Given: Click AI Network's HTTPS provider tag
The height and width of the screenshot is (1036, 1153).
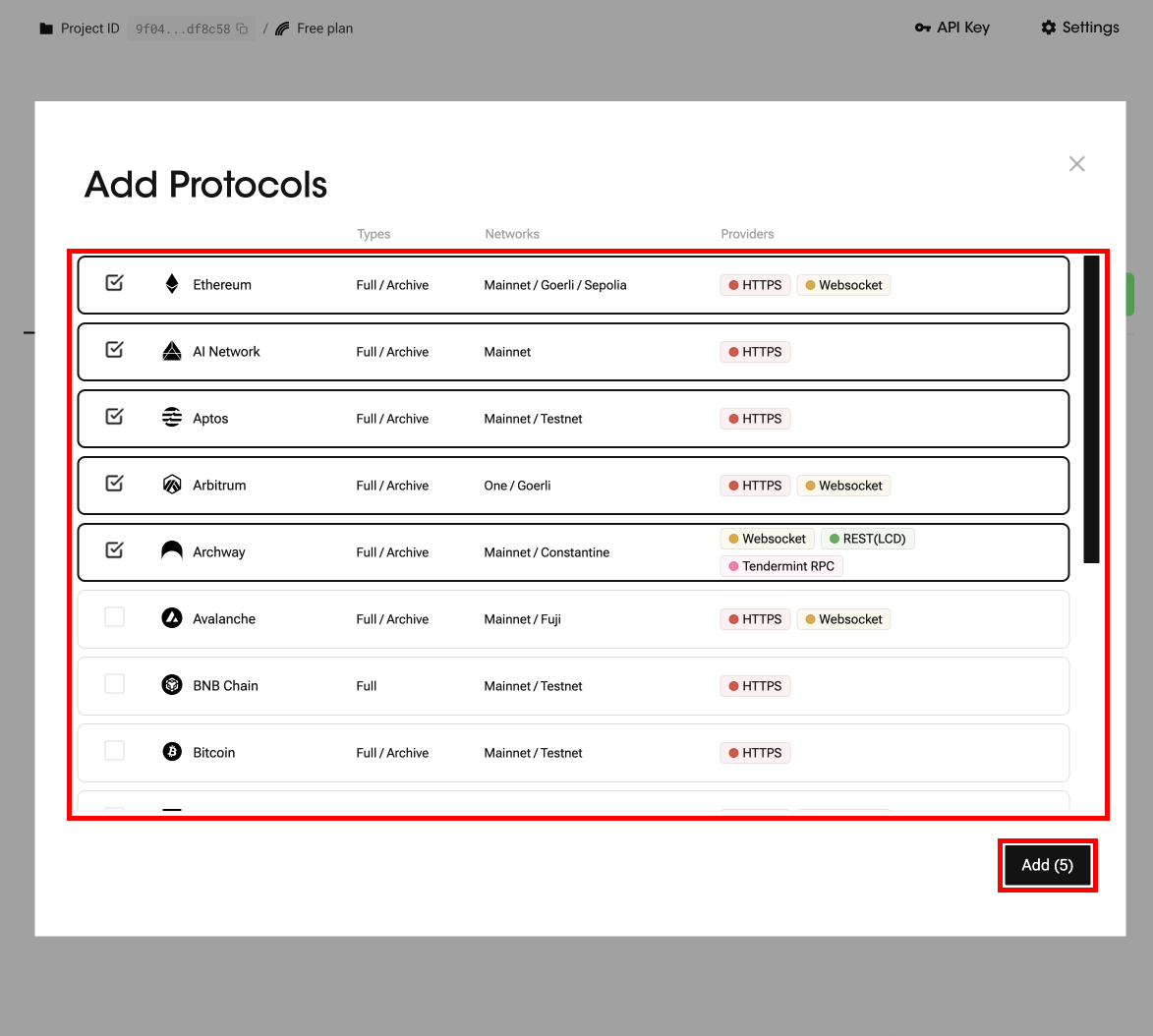Looking at the screenshot, I should tap(755, 352).
